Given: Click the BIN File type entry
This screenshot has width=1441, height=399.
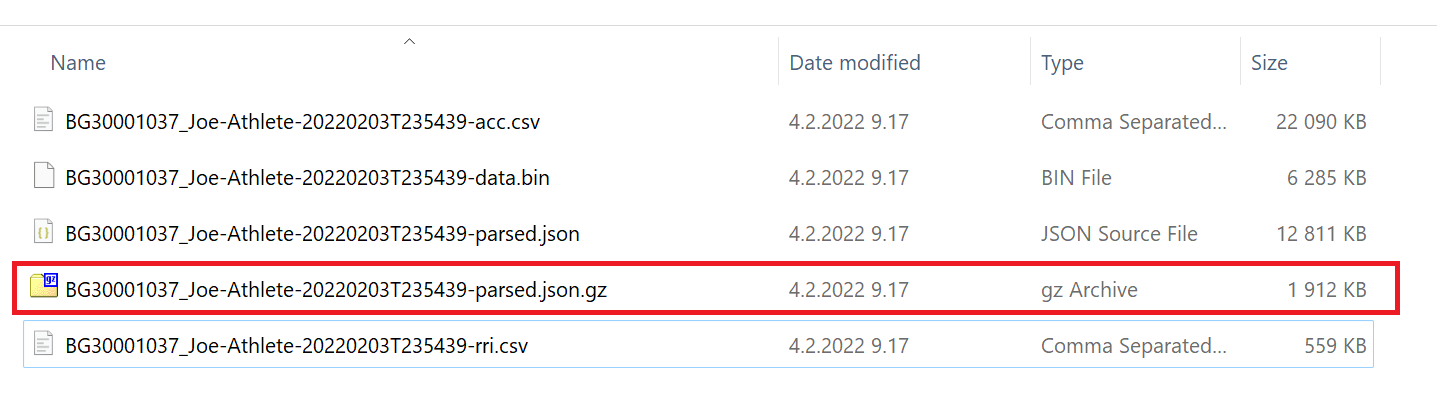Looking at the screenshot, I should click(x=1076, y=178).
